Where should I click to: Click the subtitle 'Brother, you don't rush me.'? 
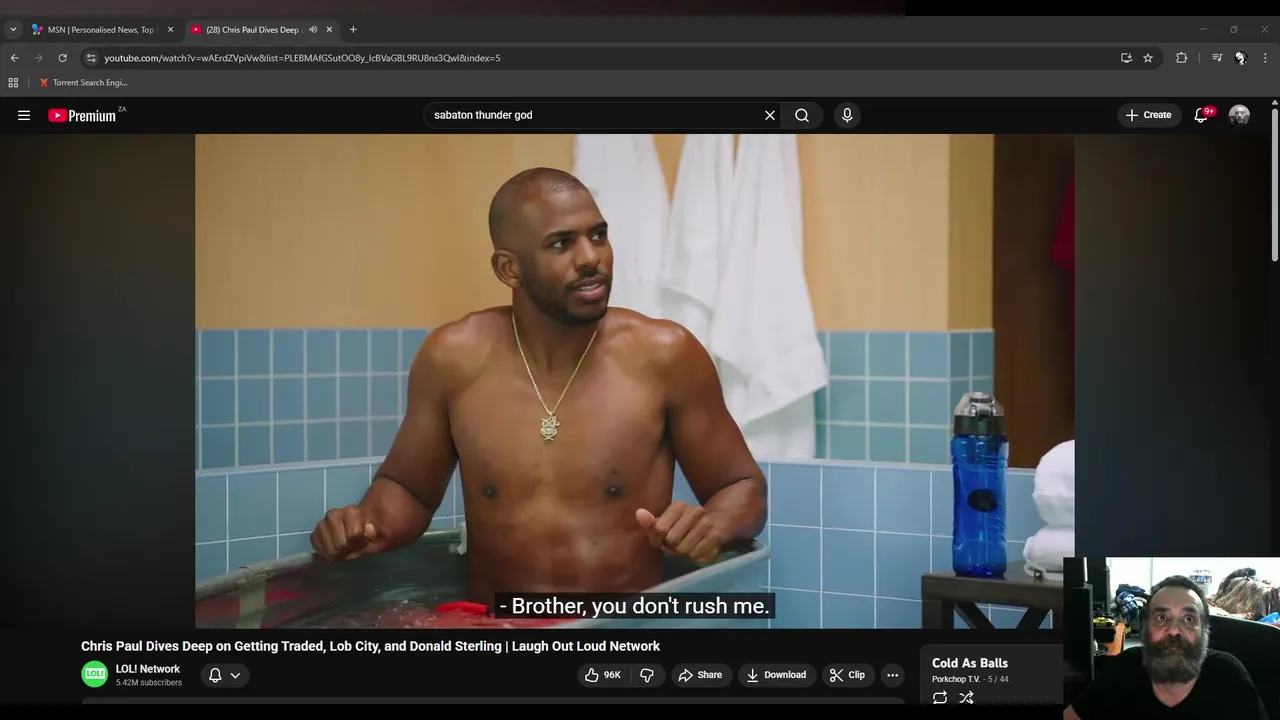pos(634,606)
